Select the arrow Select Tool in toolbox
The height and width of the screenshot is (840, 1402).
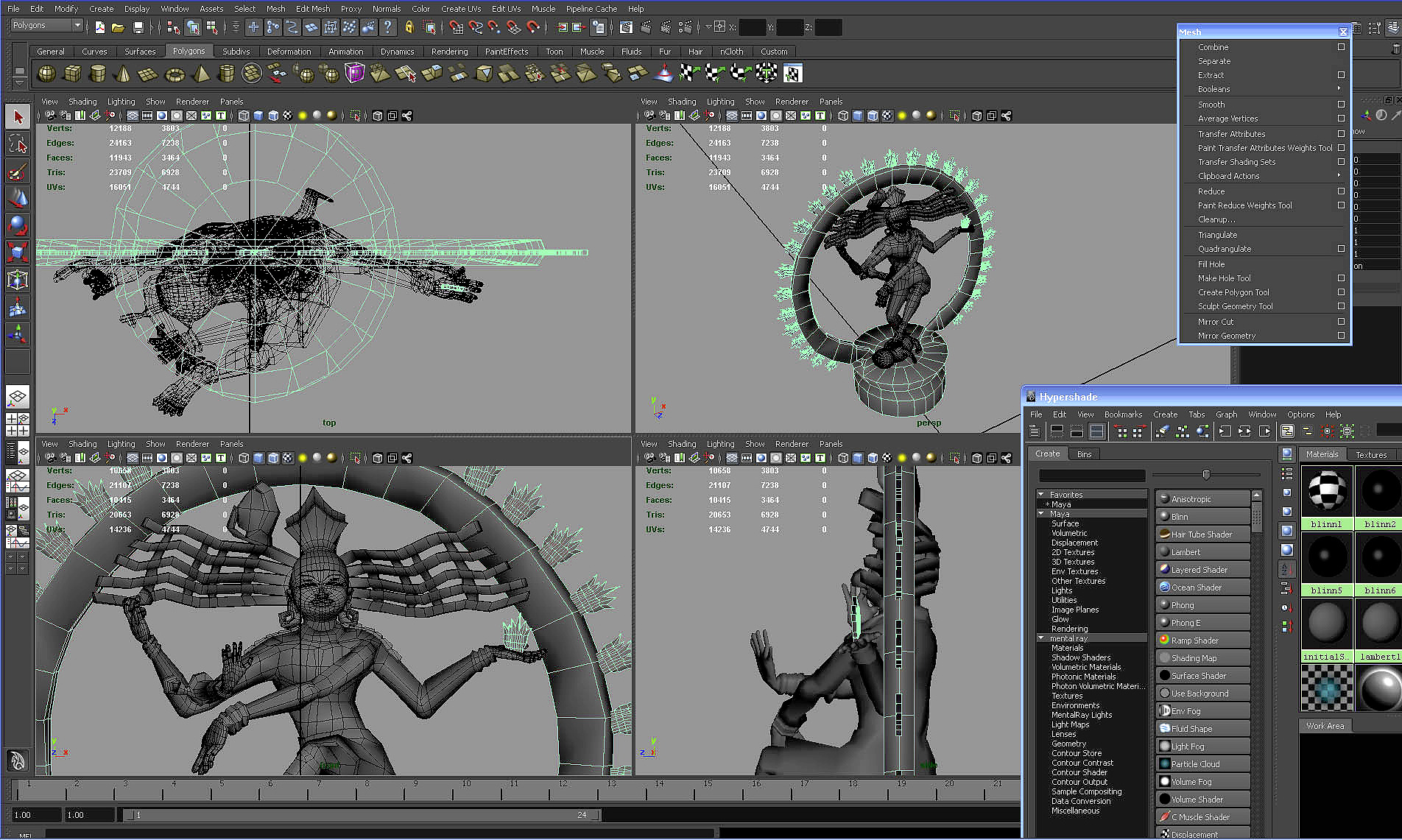click(18, 117)
